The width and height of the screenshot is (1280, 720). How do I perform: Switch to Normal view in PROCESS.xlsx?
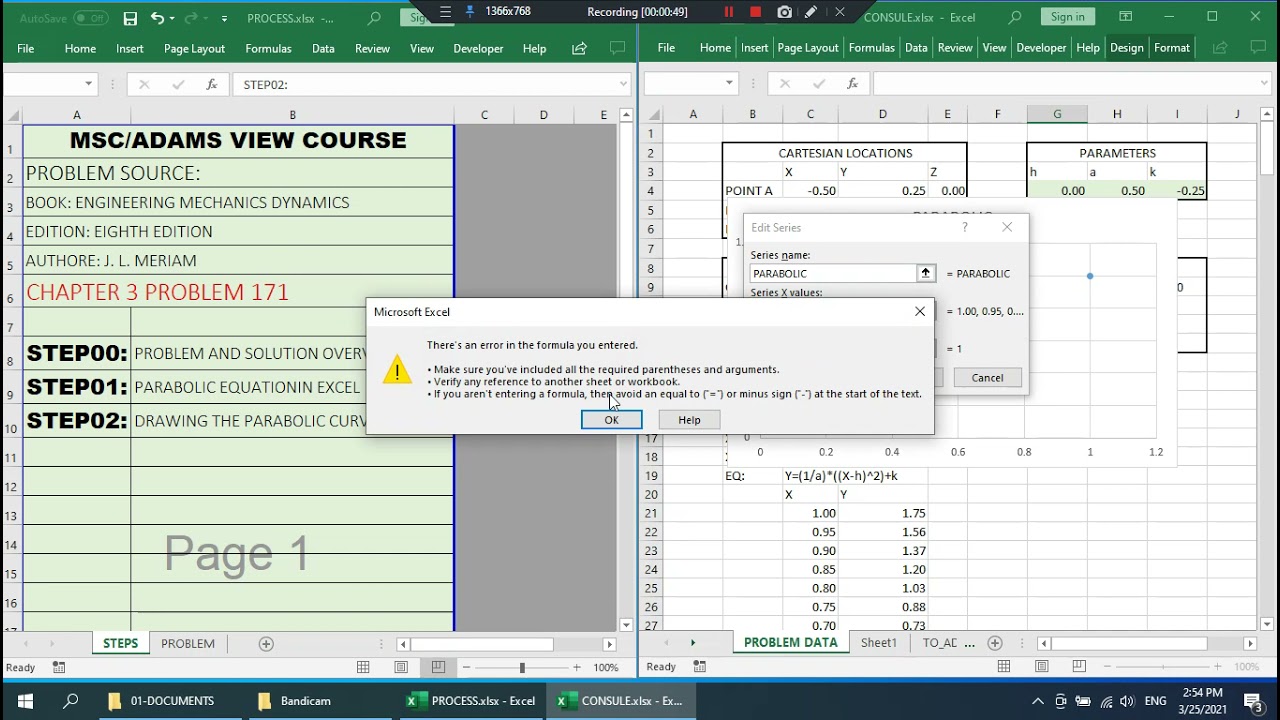pyautogui.click(x=363, y=667)
